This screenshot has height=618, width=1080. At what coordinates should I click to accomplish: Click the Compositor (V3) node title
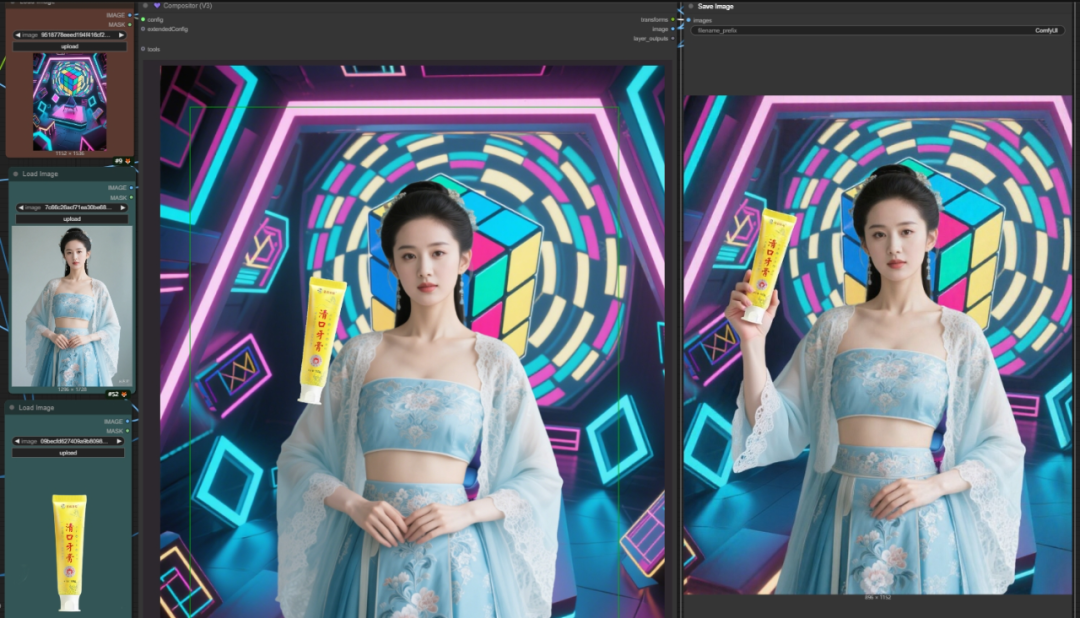(x=187, y=6)
